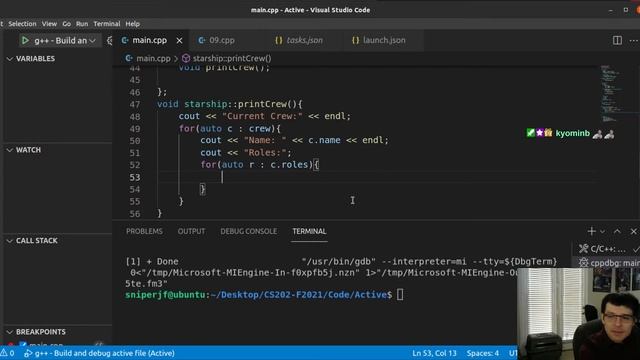The width and height of the screenshot is (640, 360).
Task: Open the Run menu
Action: pyautogui.click(x=82, y=24)
